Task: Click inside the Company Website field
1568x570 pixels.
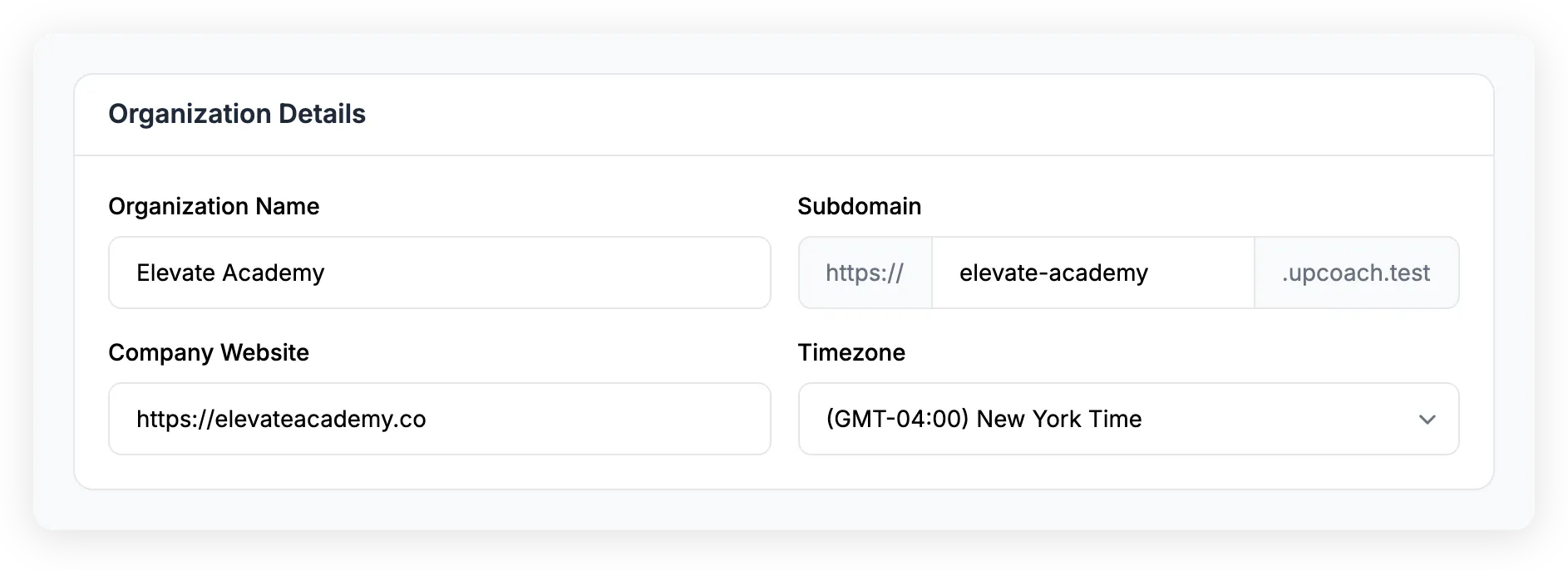Action: (440, 419)
